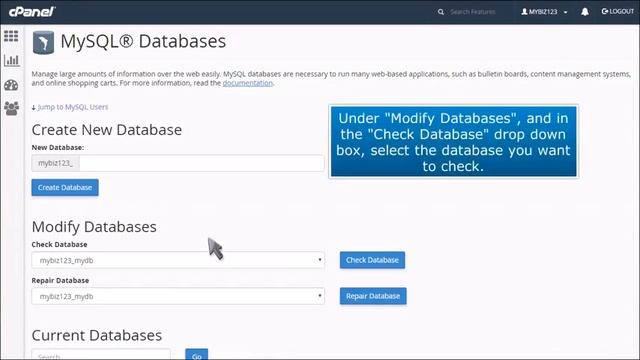The height and width of the screenshot is (360, 640).
Task: Open the Check Database dropdown
Action: (178, 260)
